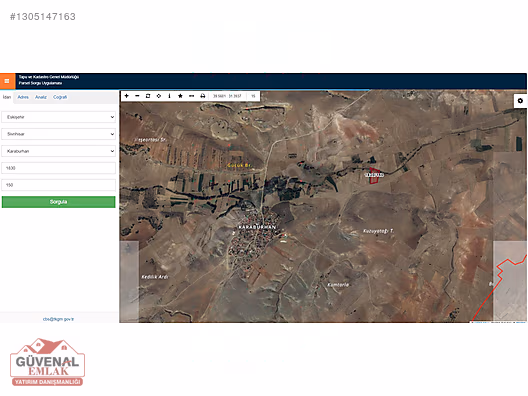Select the measure distance tool icon
528x396 pixels.
[x=191, y=96]
